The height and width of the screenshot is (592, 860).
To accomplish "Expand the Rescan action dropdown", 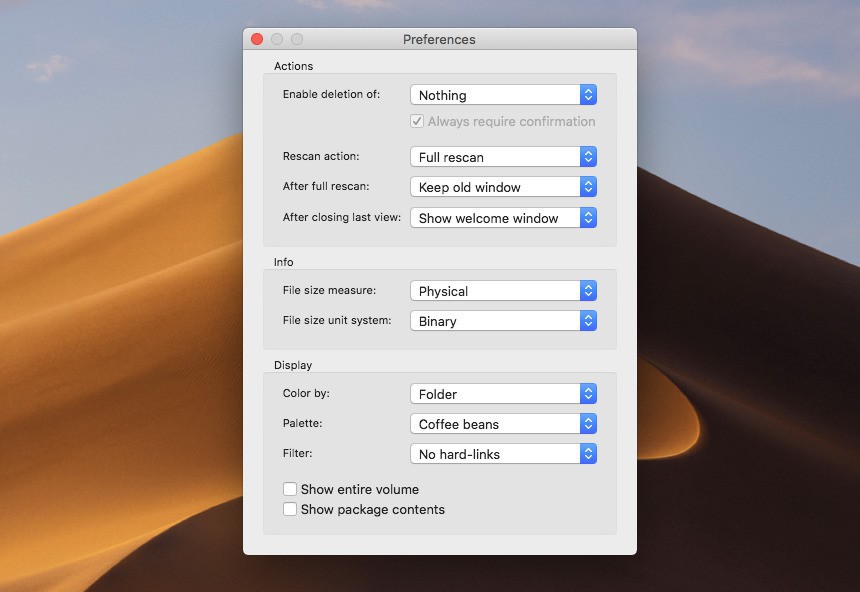I will 504,157.
